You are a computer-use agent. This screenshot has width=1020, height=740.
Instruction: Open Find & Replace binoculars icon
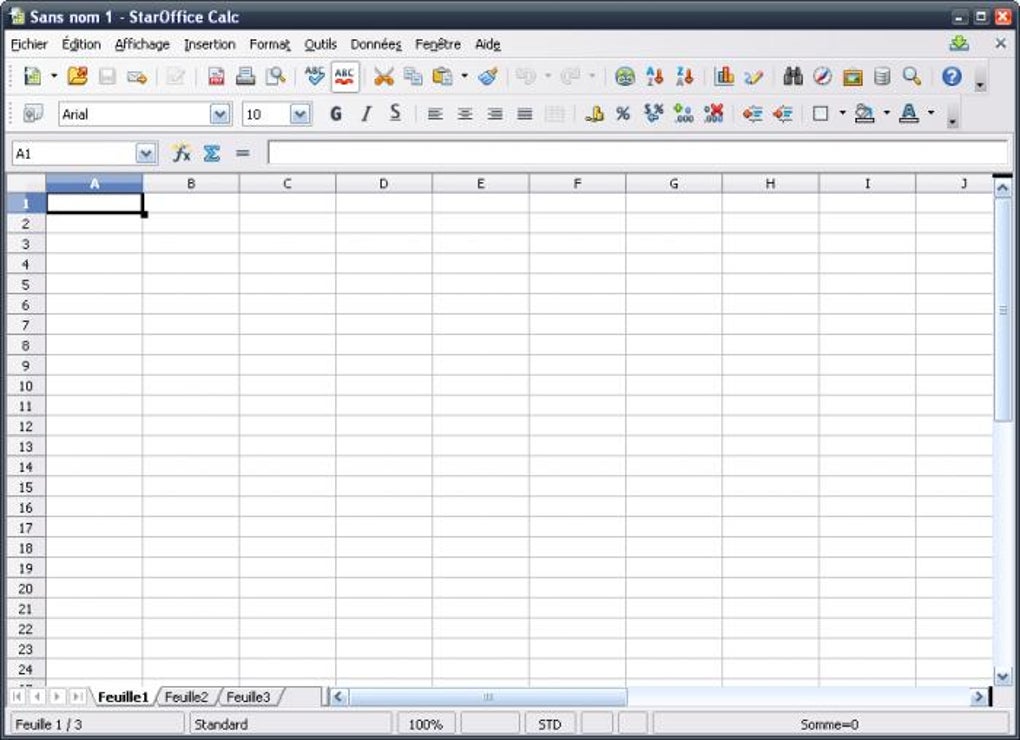pos(793,77)
